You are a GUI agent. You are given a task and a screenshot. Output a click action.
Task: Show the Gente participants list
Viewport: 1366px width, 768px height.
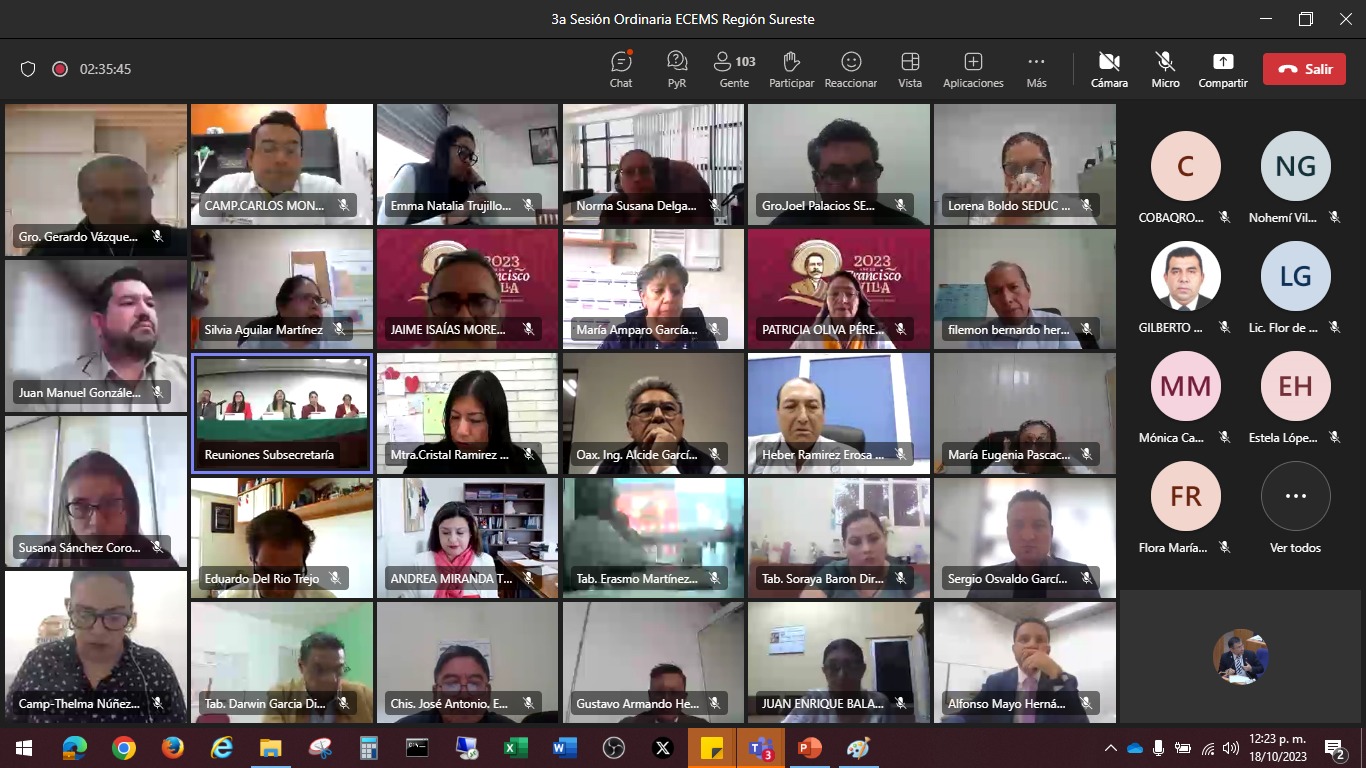(x=734, y=69)
